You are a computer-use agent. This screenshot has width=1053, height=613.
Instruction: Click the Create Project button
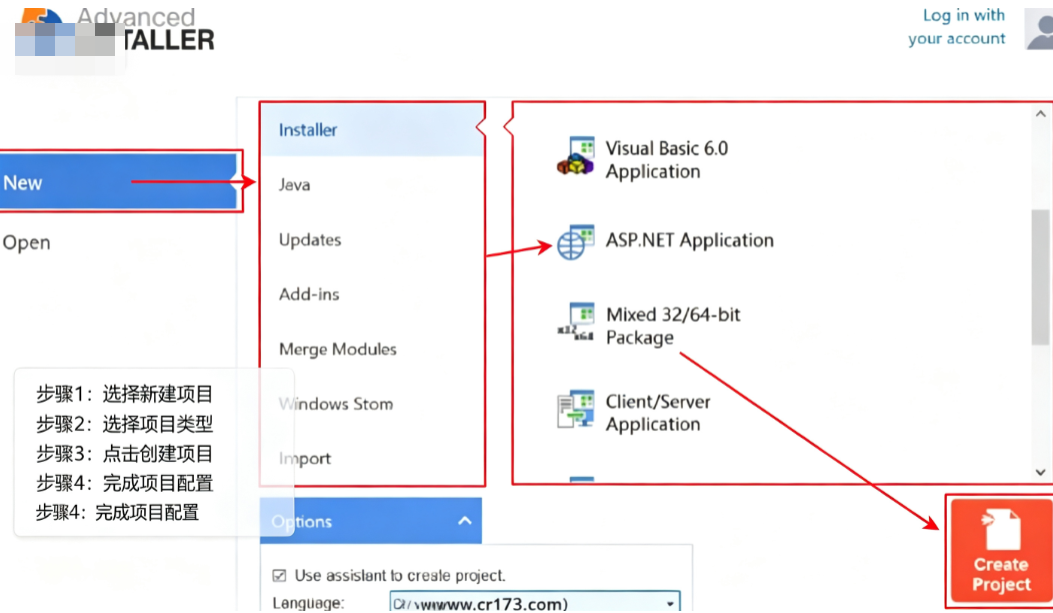[1001, 551]
